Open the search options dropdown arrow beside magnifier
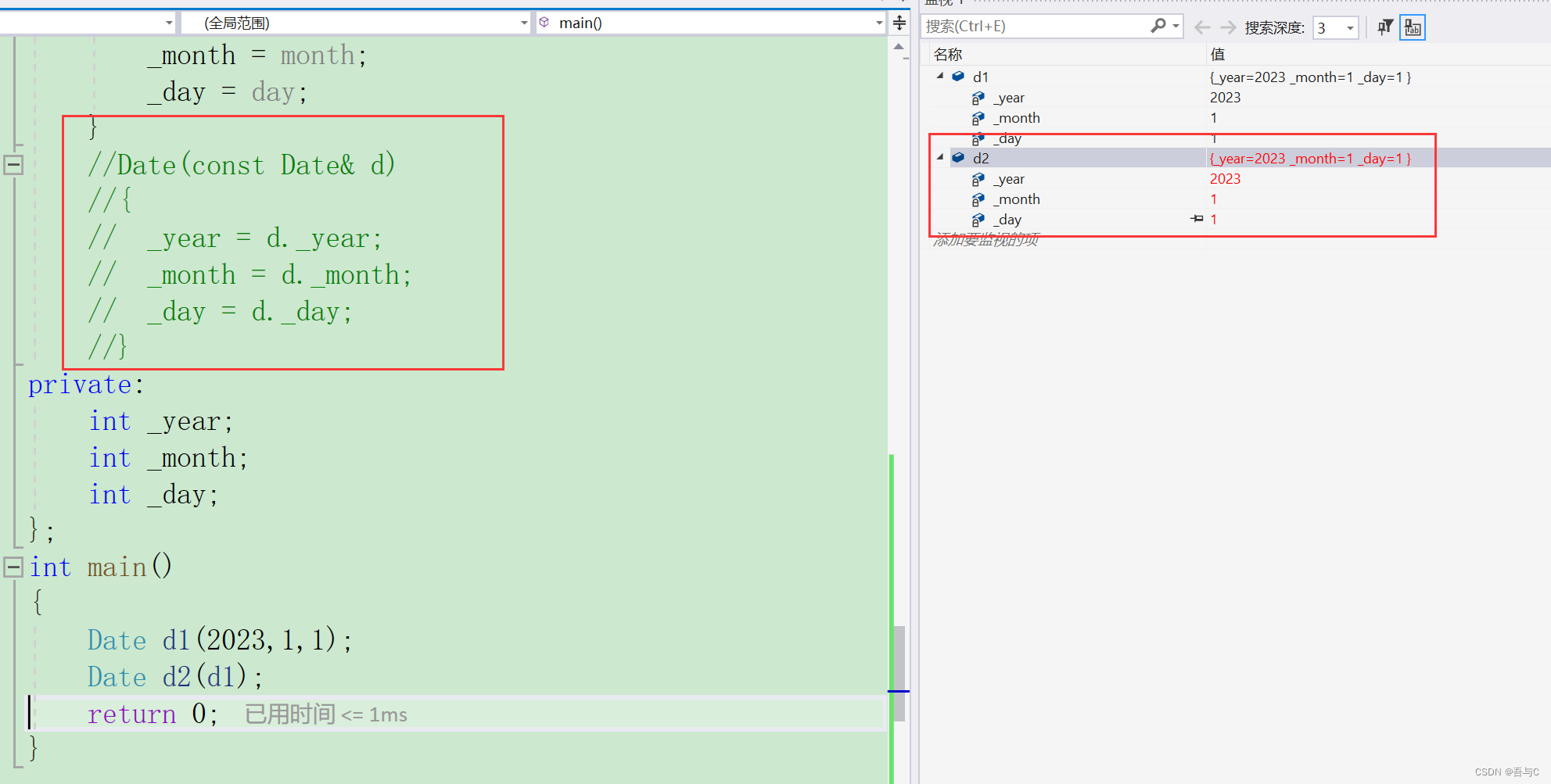The width and height of the screenshot is (1551, 784). (x=1176, y=26)
